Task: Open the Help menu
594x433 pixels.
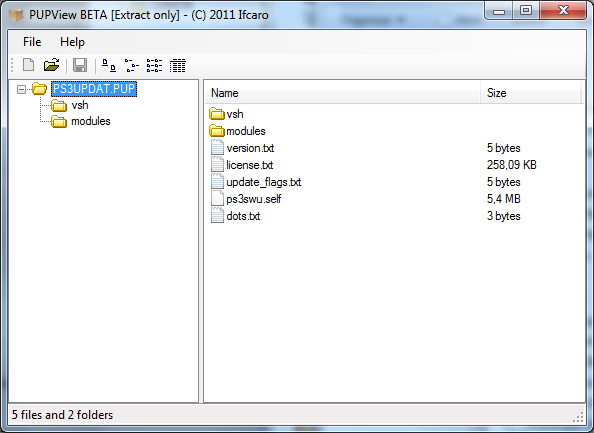Action: 72,42
